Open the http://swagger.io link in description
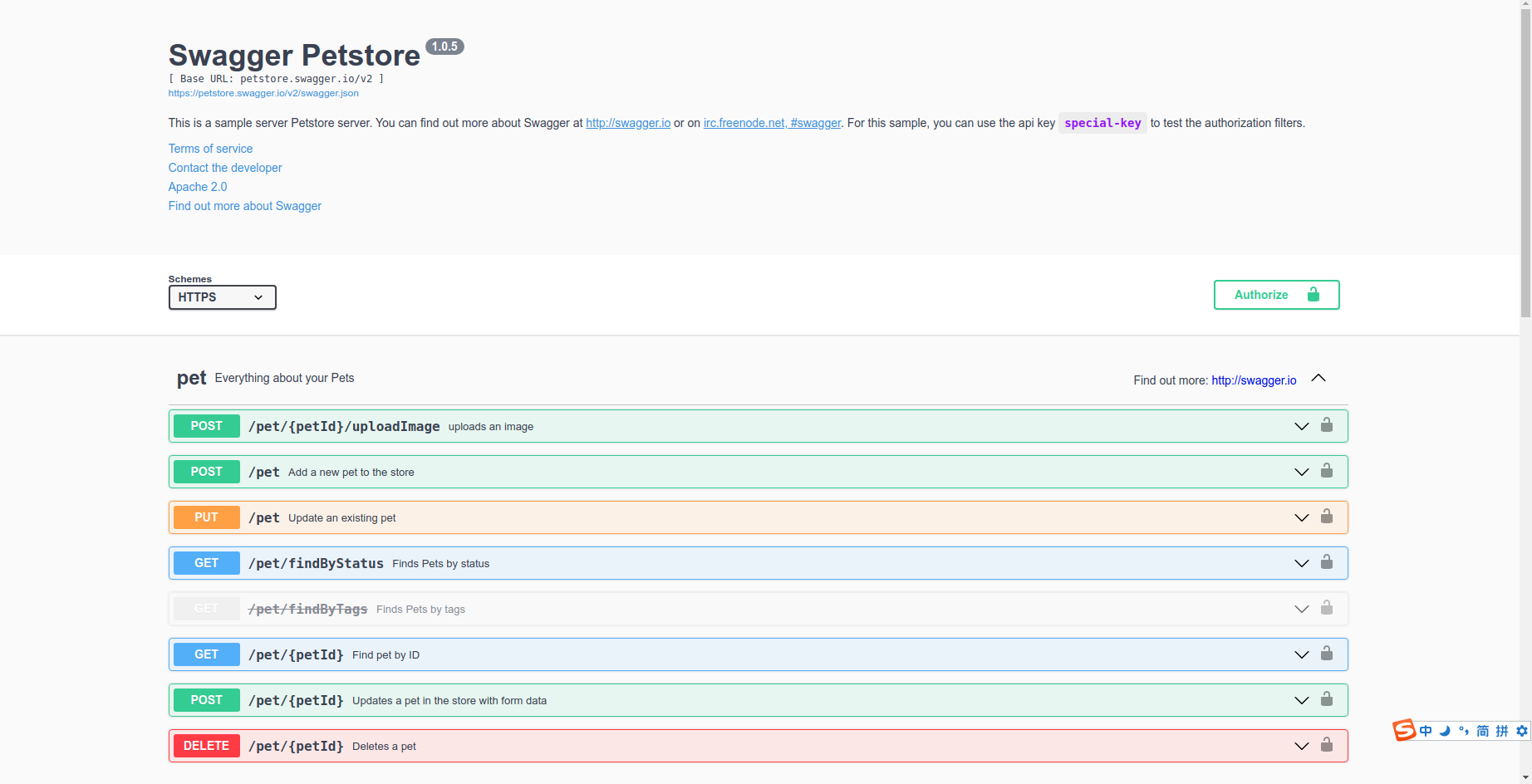The width and height of the screenshot is (1532, 784). (628, 123)
